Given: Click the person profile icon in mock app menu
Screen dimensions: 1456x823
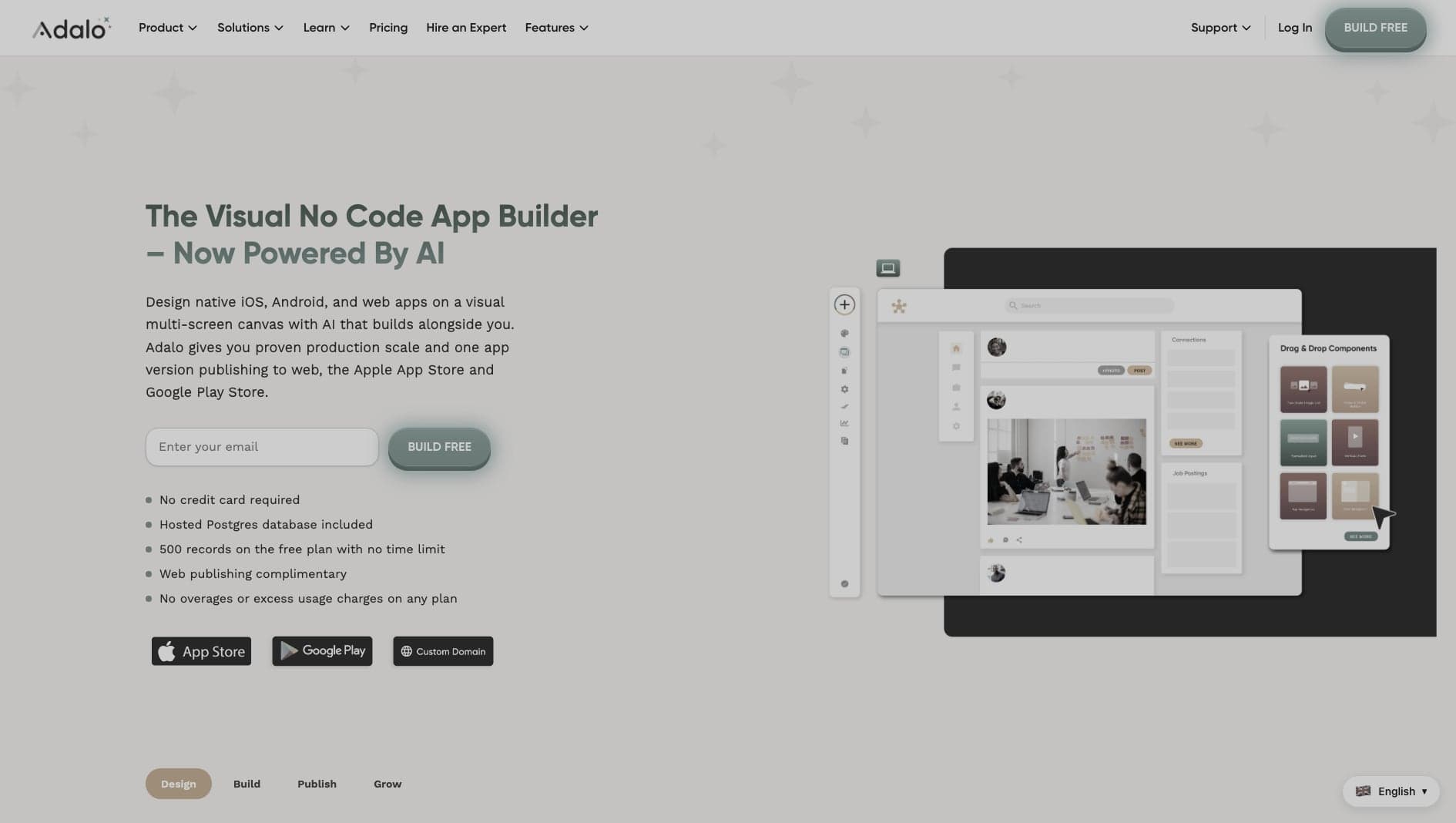Looking at the screenshot, I should pyautogui.click(x=956, y=407).
